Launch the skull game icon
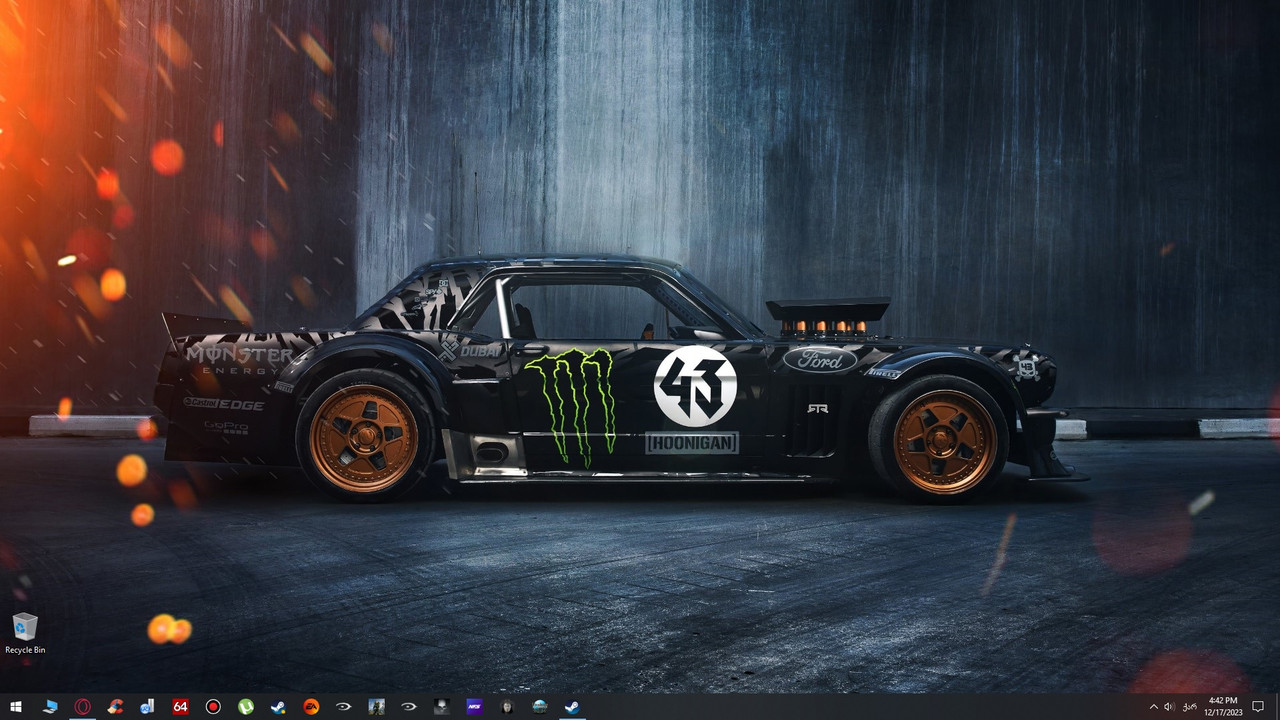 point(441,707)
